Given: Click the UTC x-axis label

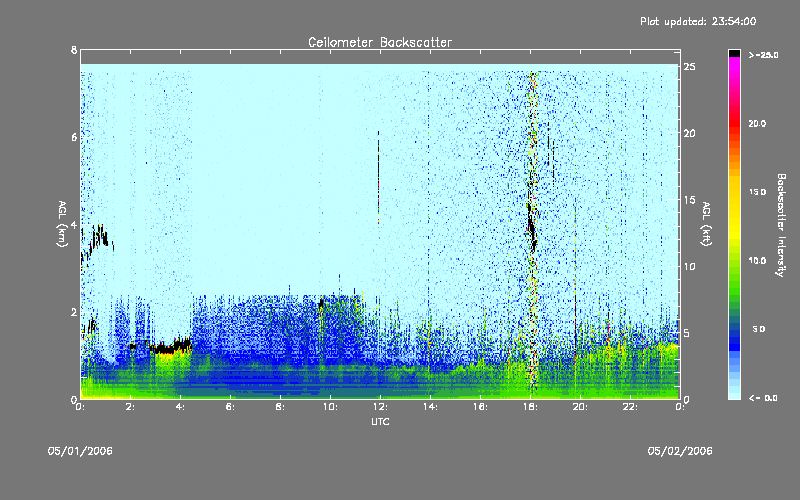Looking at the screenshot, I should 380,421.
